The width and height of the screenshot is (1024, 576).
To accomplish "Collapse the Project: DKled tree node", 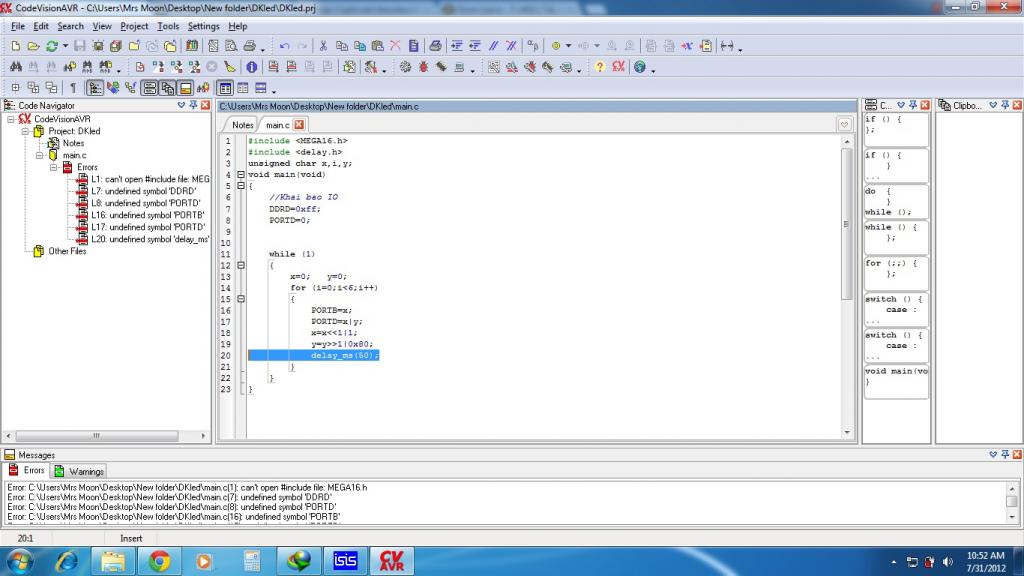I will tap(26, 131).
